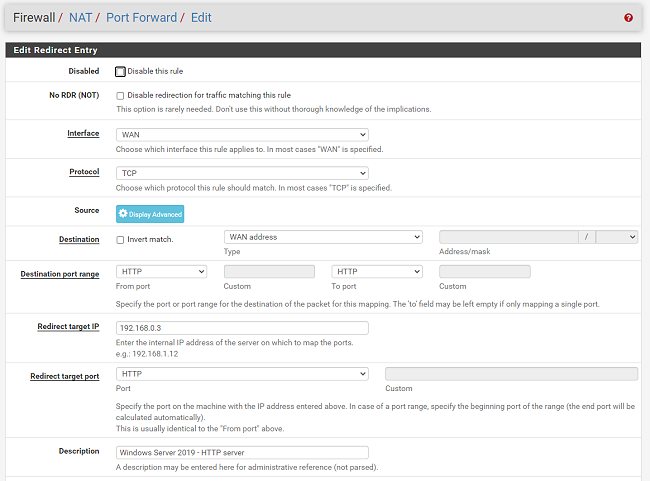Viewport: 650px width, 481px height.
Task: Expand the Protocol TCP dropdown
Action: click(x=242, y=173)
